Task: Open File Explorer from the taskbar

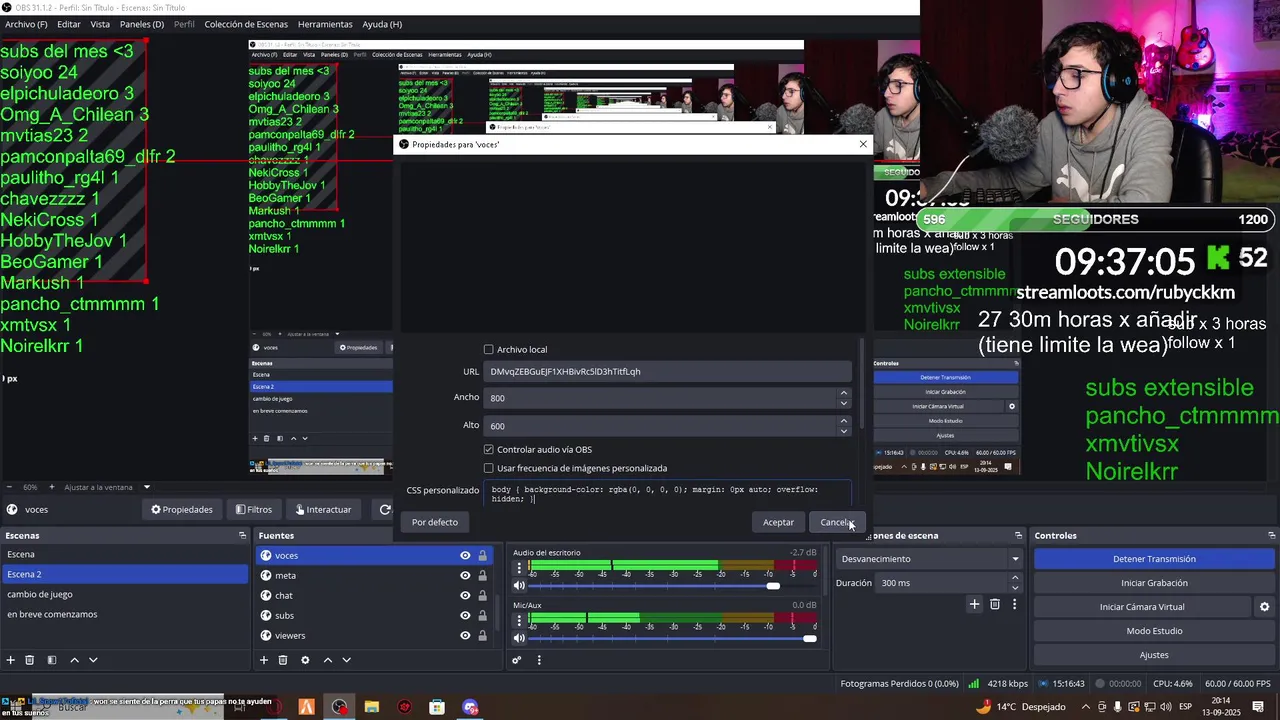Action: coord(372,707)
